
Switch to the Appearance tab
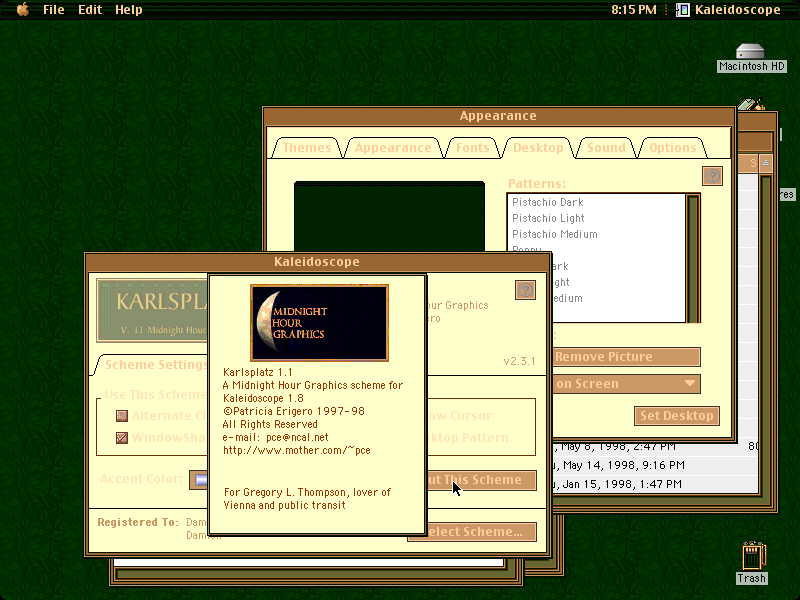(x=393, y=148)
